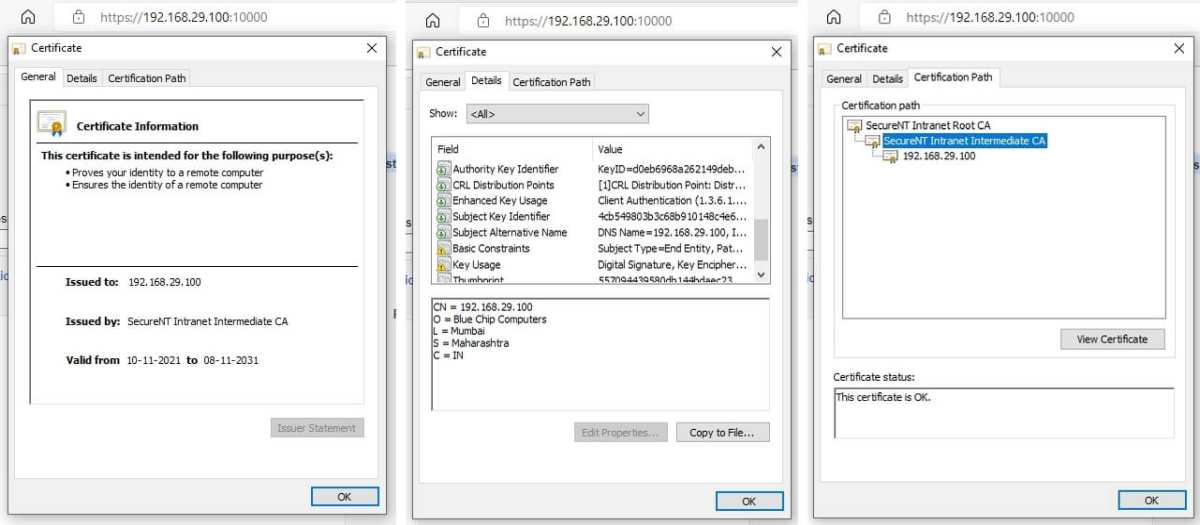
Task: Click Authority Key Identifier field icon
Action: click(443, 169)
